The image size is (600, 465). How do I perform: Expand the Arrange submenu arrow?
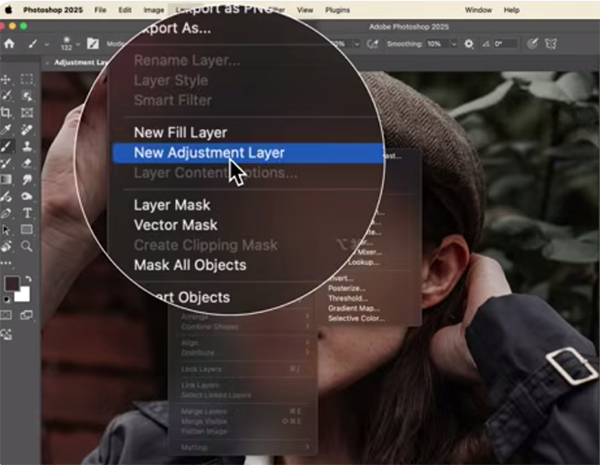307,317
